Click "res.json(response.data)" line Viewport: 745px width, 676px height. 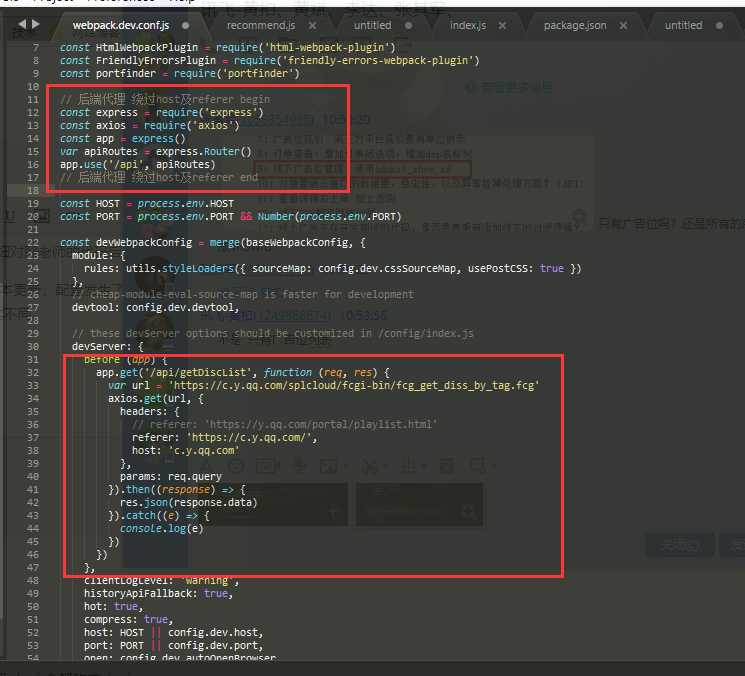[x=189, y=503]
